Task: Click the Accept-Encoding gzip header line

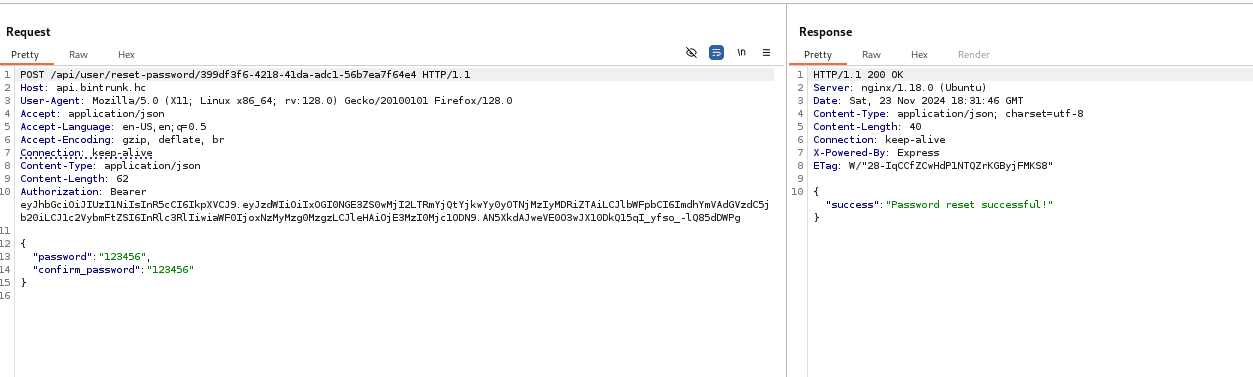Action: click(x=122, y=140)
